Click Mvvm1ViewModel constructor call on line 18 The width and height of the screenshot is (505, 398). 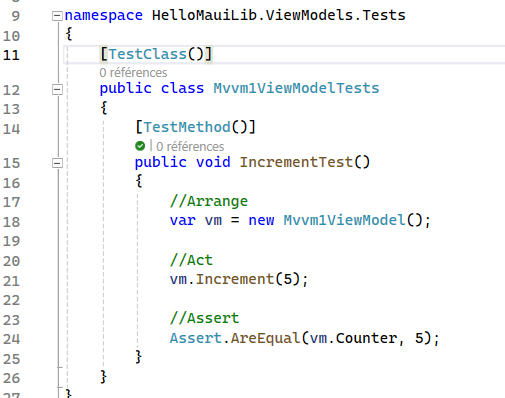(x=345, y=220)
